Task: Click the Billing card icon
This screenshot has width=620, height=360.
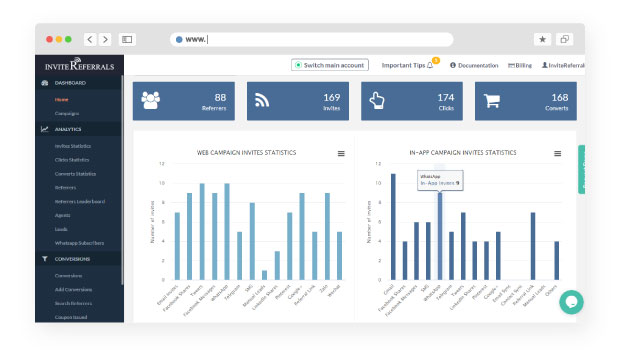Action: click(x=511, y=65)
